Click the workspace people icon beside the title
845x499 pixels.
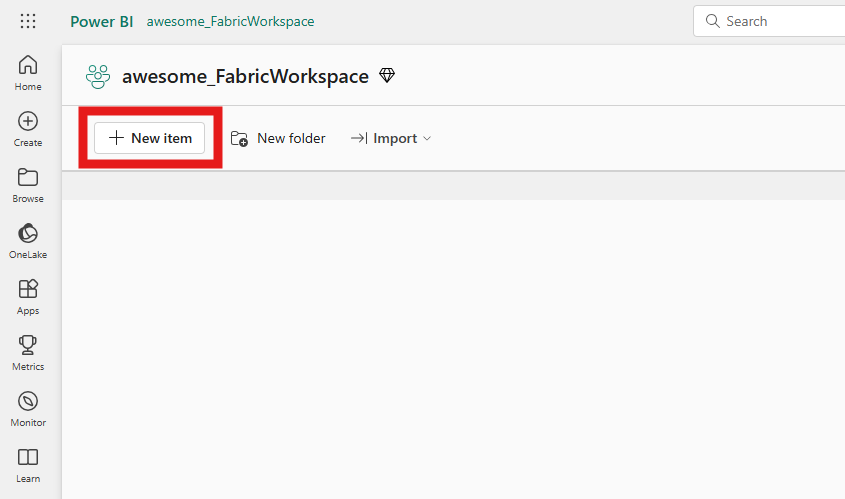(98, 77)
